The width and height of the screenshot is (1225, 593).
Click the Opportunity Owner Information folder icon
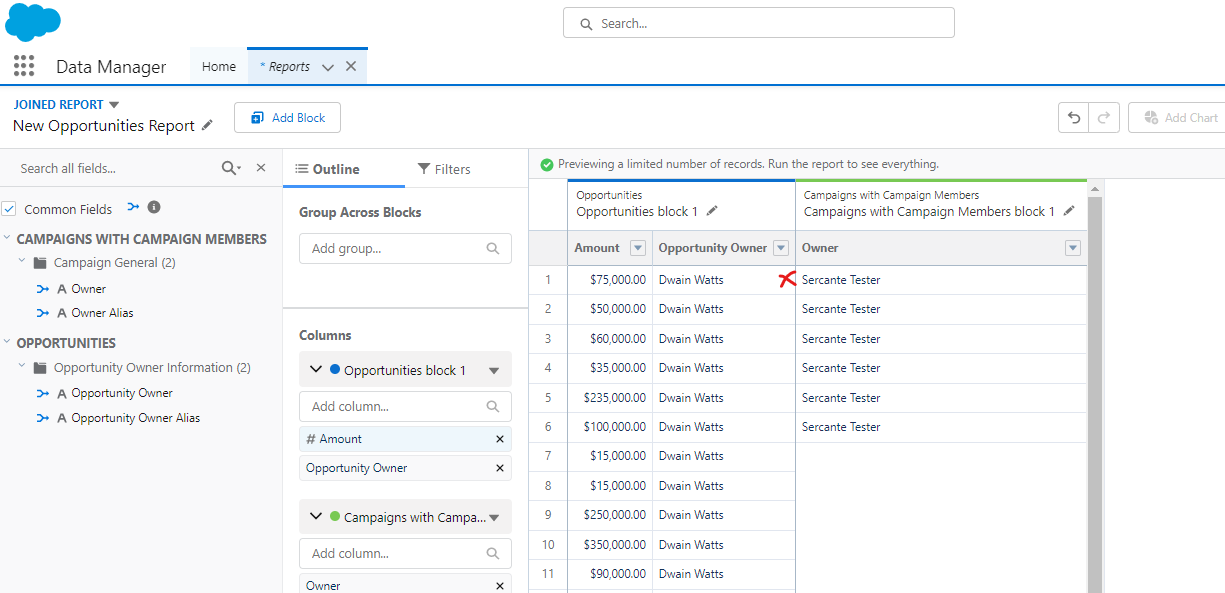pos(40,368)
